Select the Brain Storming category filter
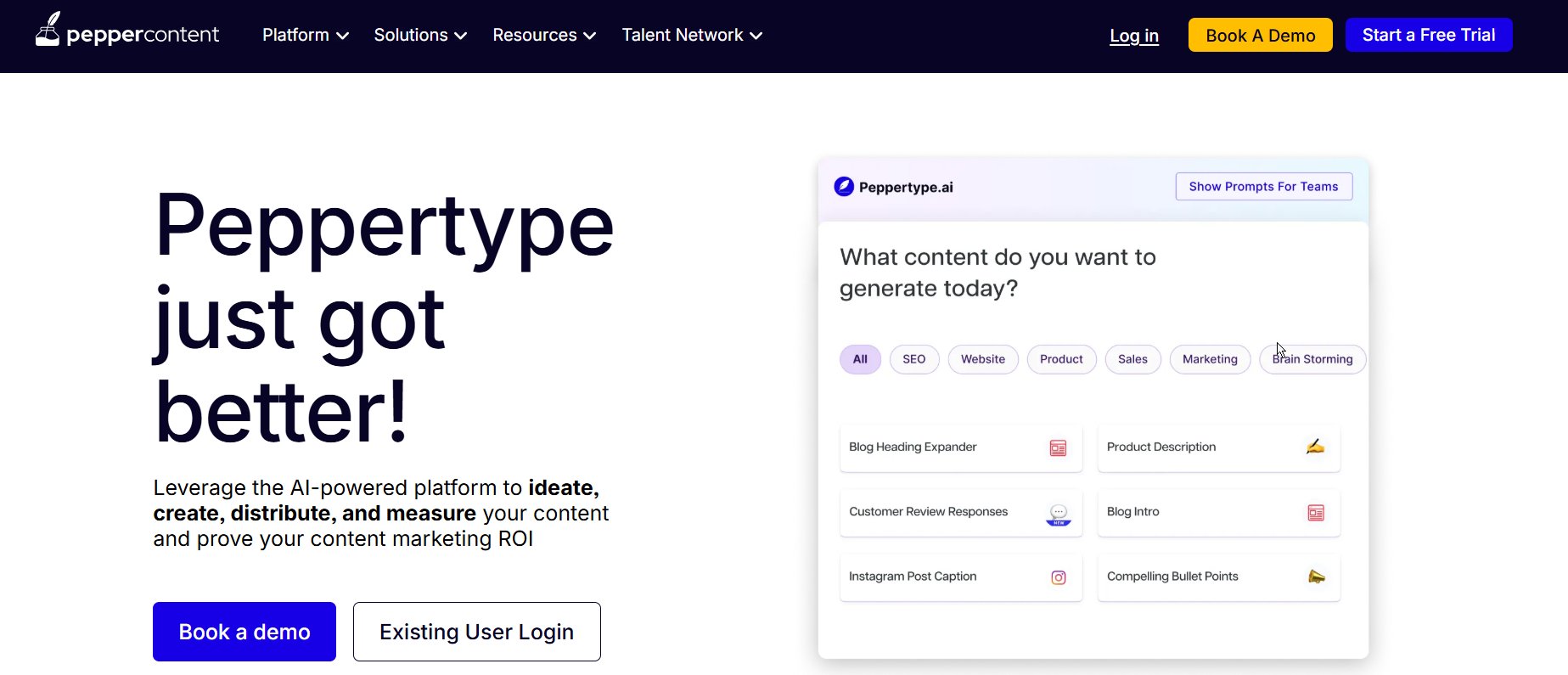Screen dimensions: 1568x675 pyautogui.click(x=1312, y=359)
